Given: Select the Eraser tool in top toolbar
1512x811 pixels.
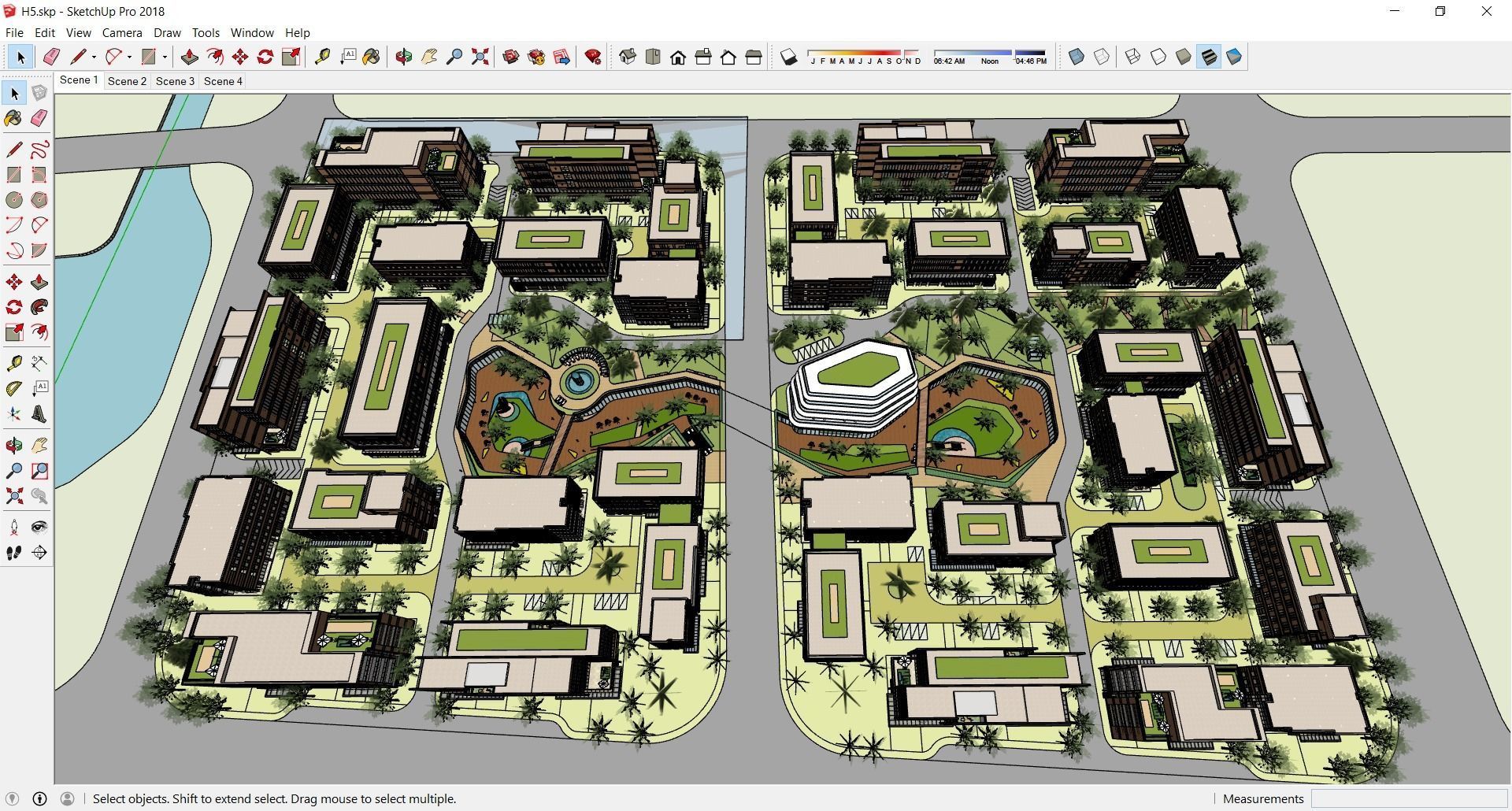Looking at the screenshot, I should pos(51,57).
